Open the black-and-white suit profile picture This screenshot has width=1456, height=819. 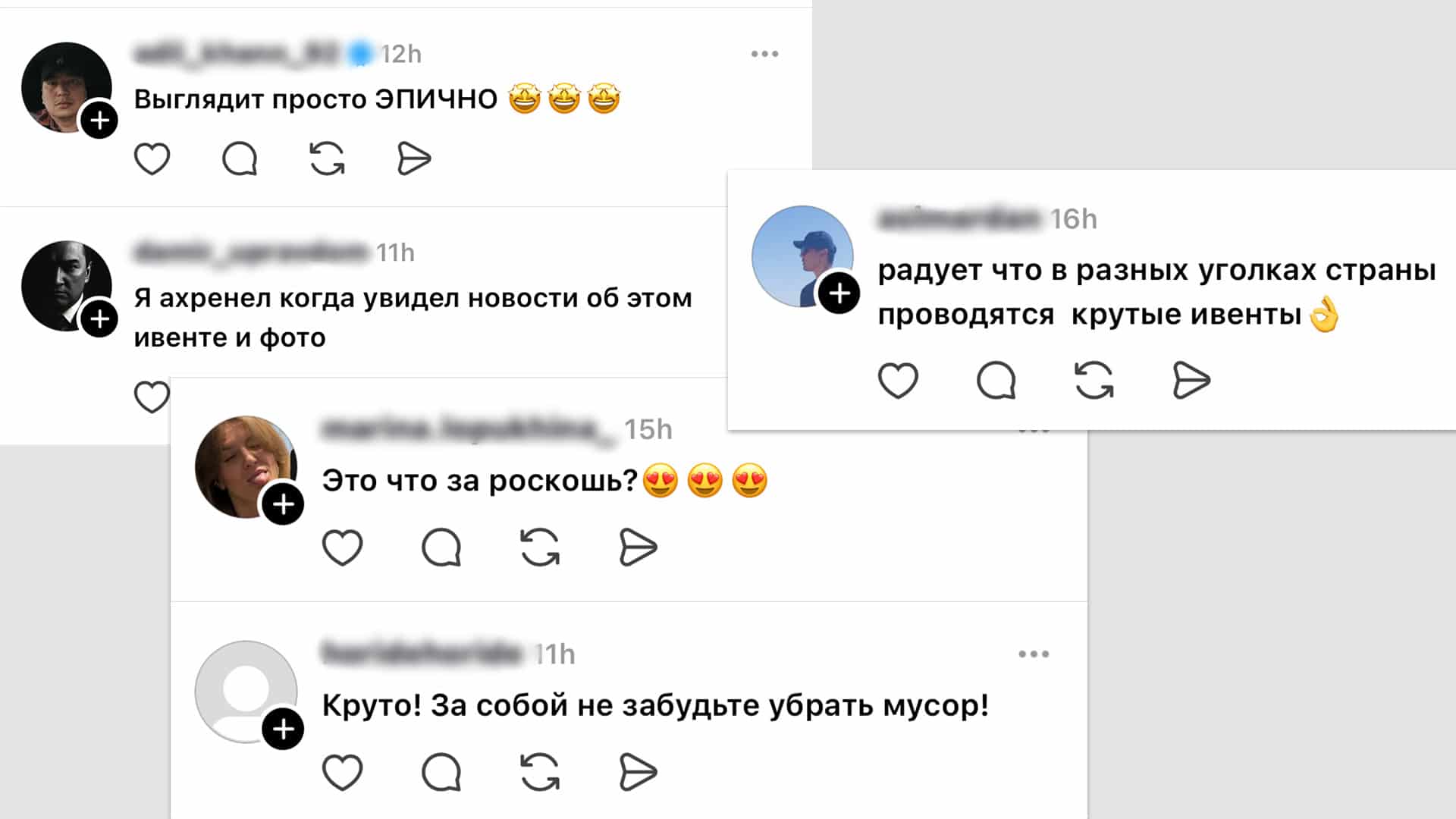coord(66,286)
